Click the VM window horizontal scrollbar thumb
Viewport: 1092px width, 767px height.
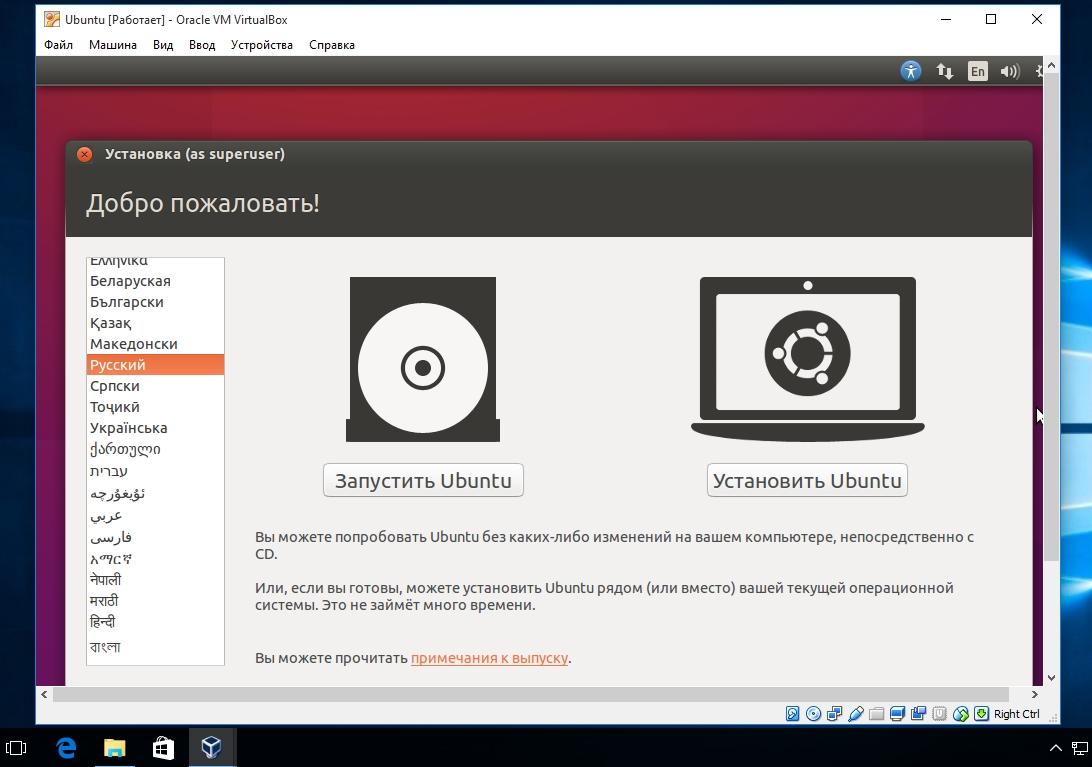click(531, 695)
